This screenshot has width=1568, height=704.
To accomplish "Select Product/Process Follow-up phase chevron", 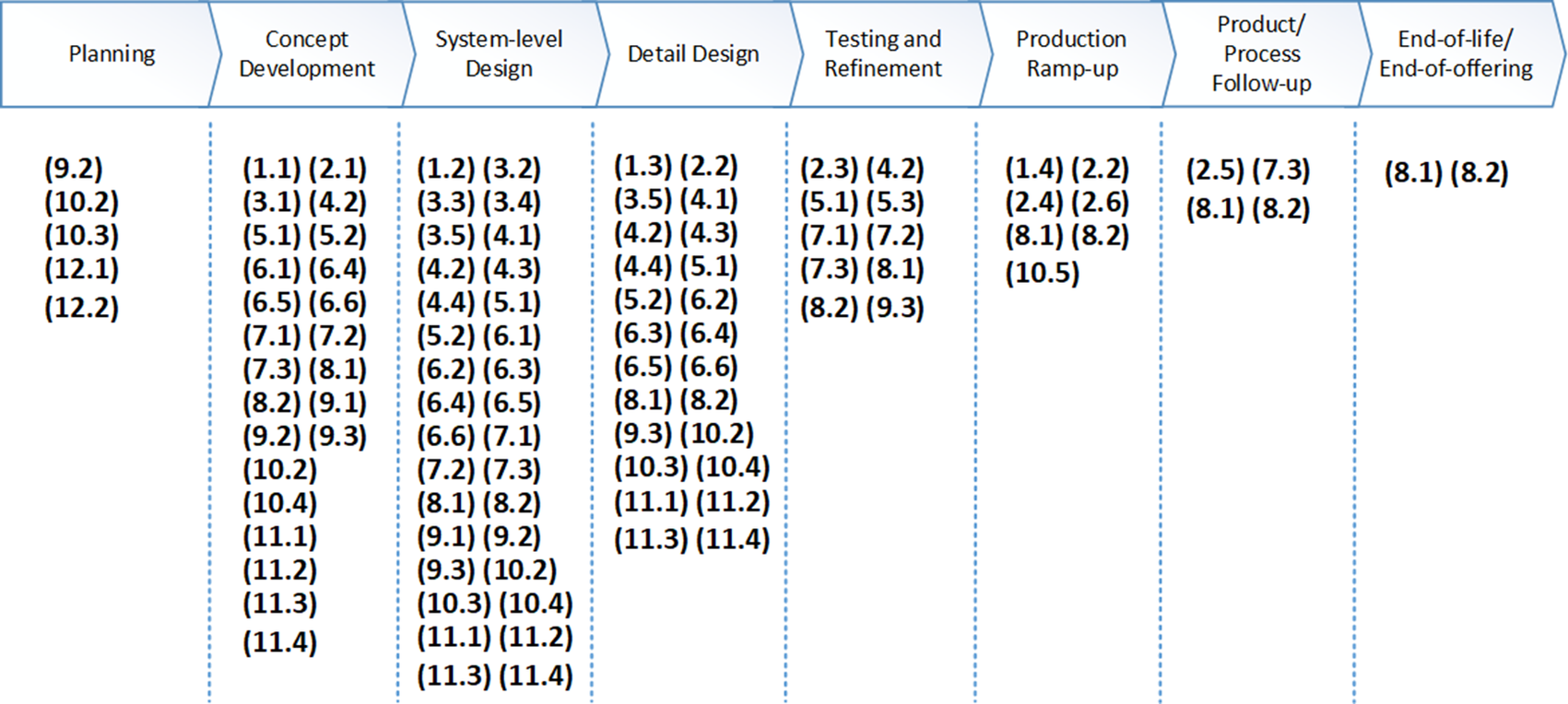I will (1261, 54).
